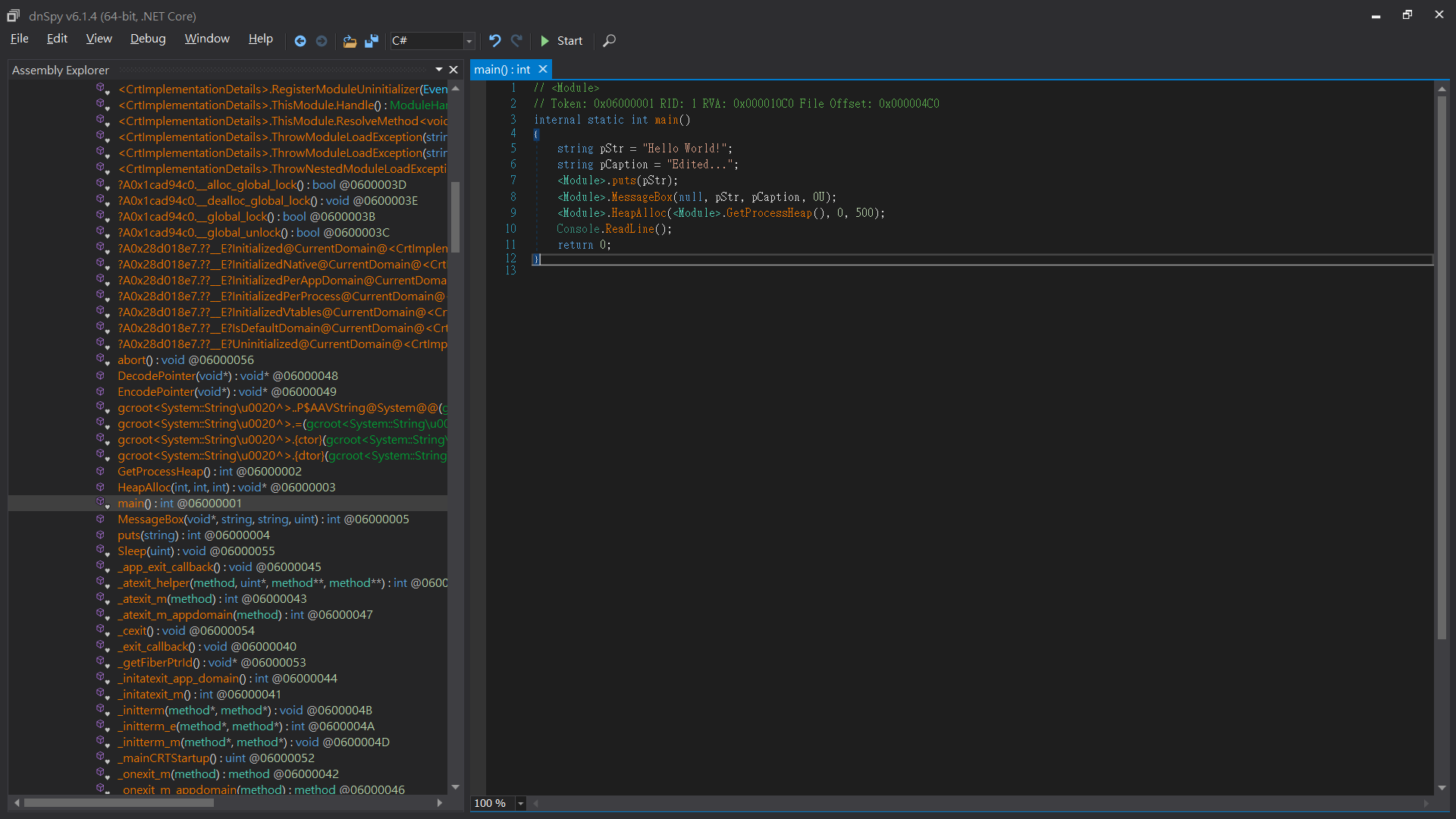Switch to the main() : int tab

click(x=502, y=70)
